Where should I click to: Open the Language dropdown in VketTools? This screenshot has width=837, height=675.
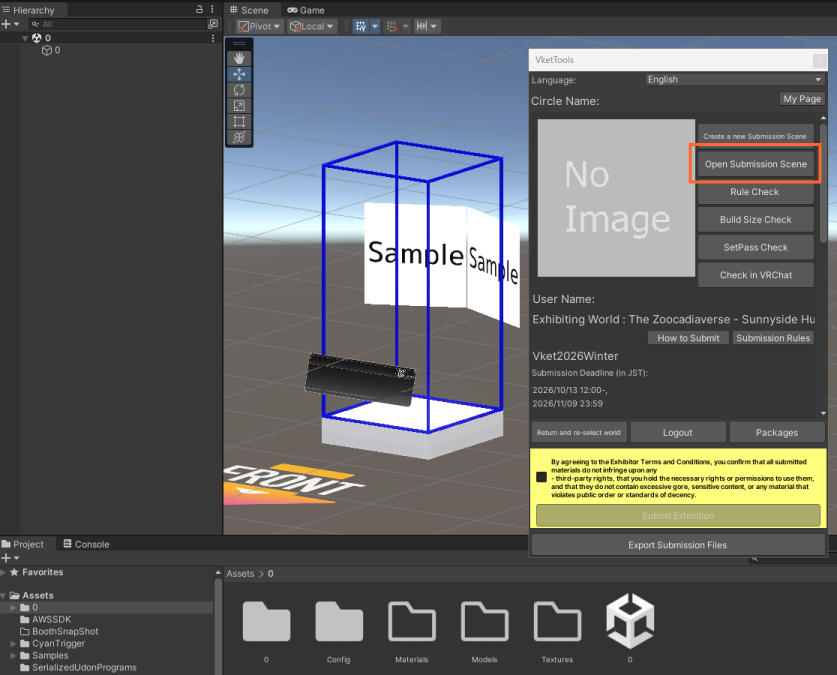735,80
